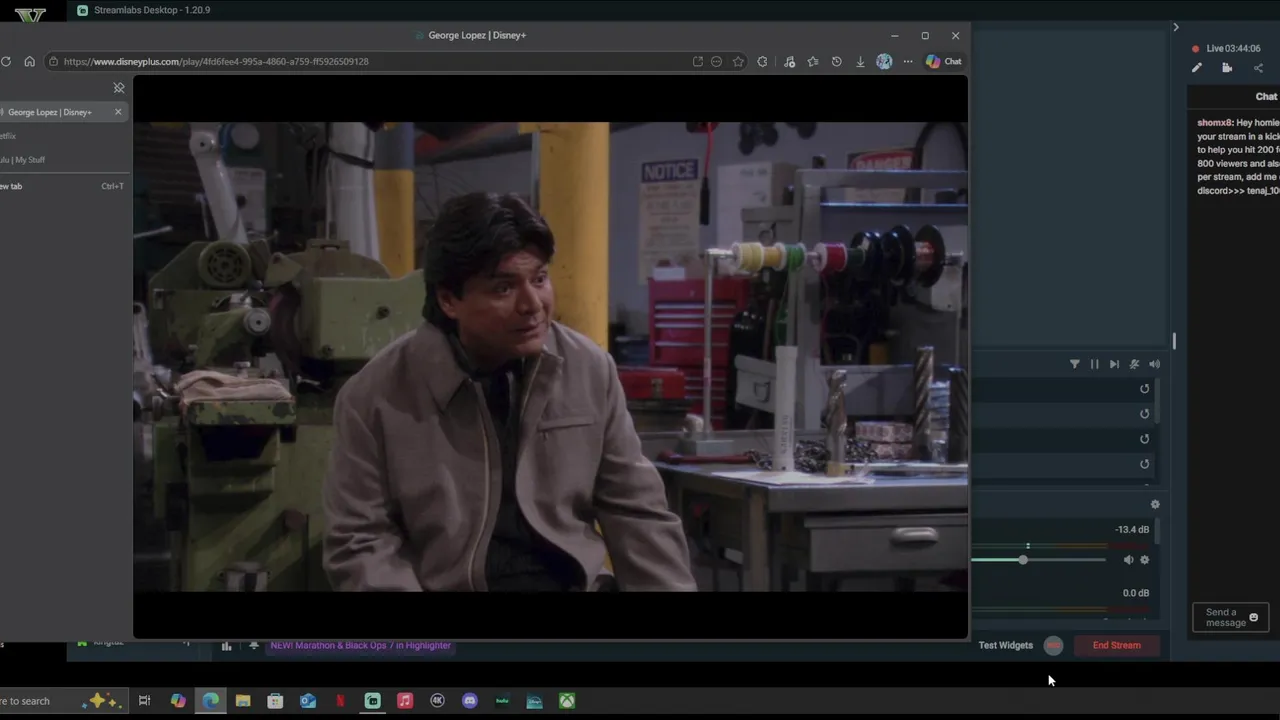Image resolution: width=1280 pixels, height=720 pixels.
Task: Close the George Lopez | Disney+ tab
Action: click(118, 112)
